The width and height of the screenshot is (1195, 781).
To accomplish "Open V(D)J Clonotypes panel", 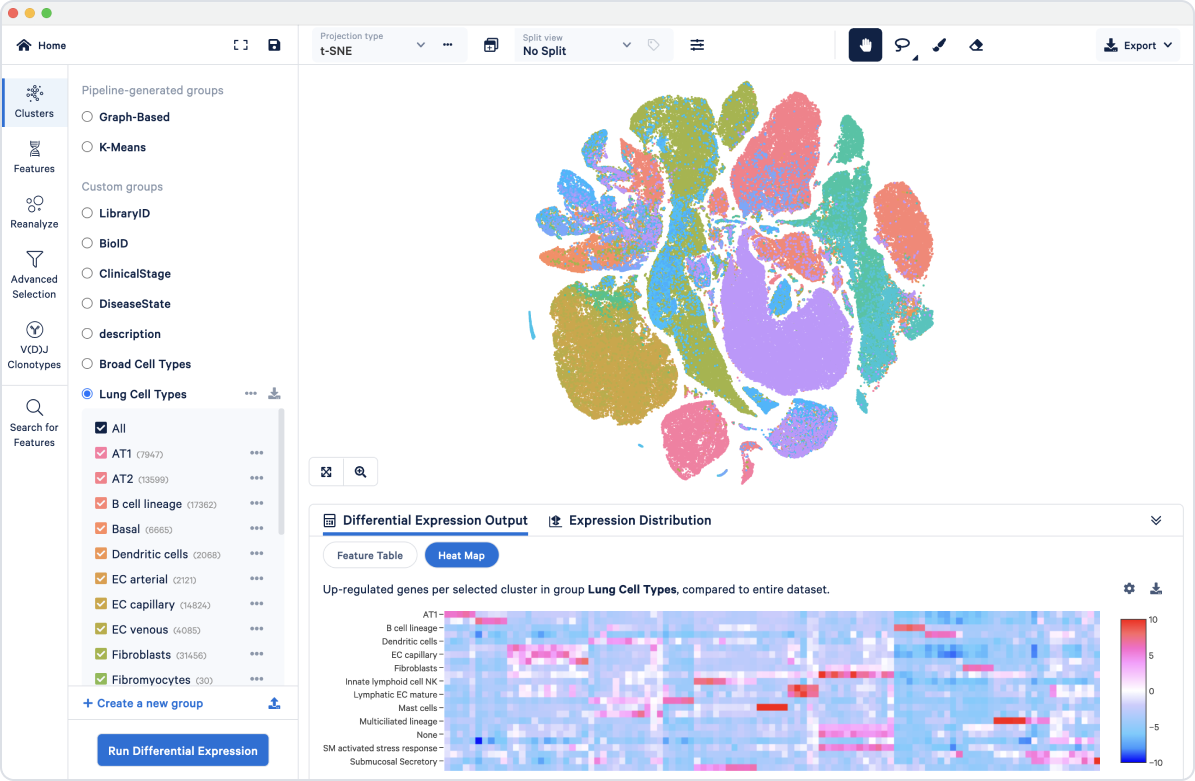I will pos(34,345).
